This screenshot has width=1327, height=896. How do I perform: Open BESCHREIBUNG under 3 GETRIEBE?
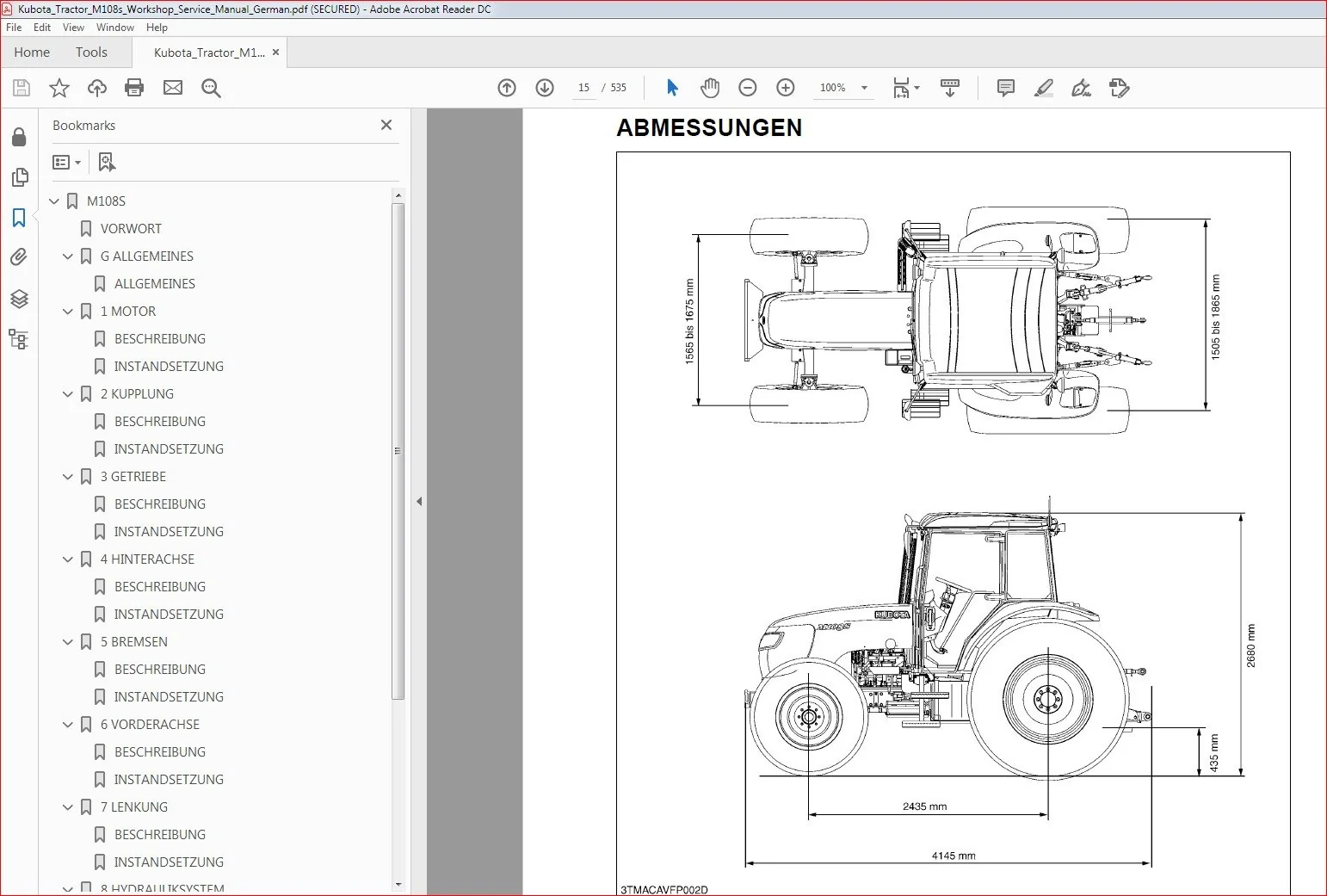pyautogui.click(x=160, y=504)
